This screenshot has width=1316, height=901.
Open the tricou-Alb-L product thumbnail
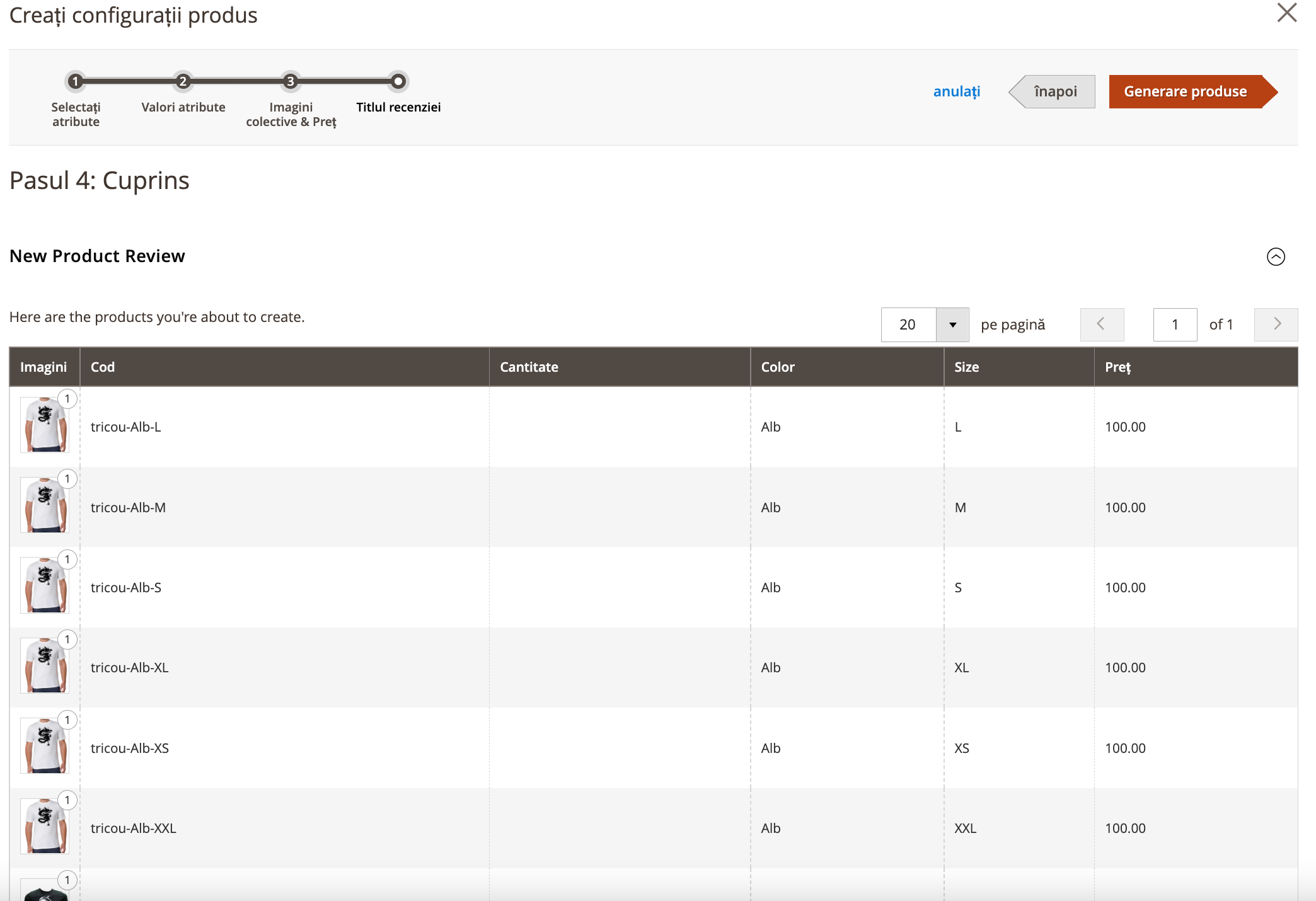coord(44,425)
